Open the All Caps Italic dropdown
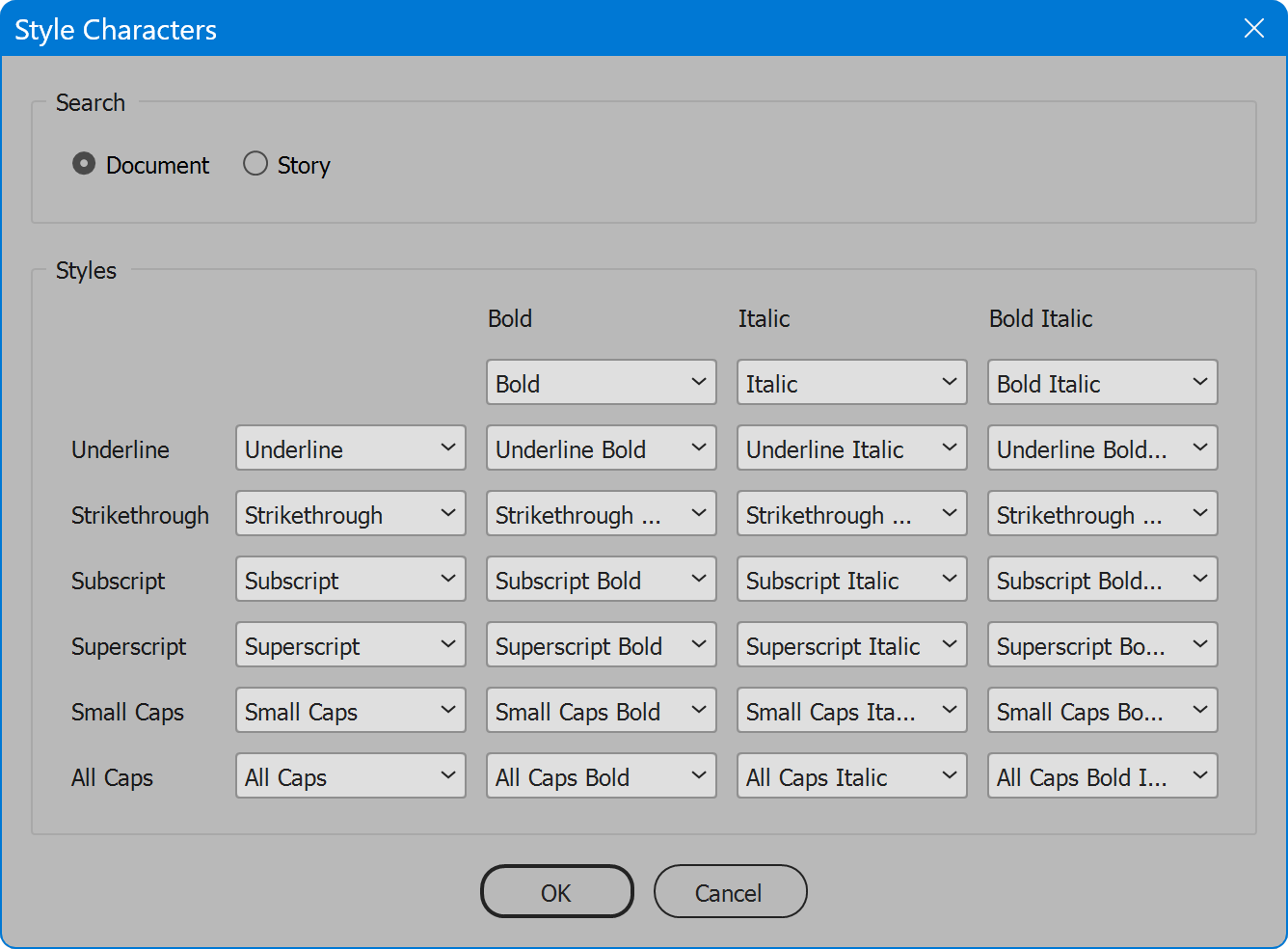The image size is (1288, 949). coord(851,776)
